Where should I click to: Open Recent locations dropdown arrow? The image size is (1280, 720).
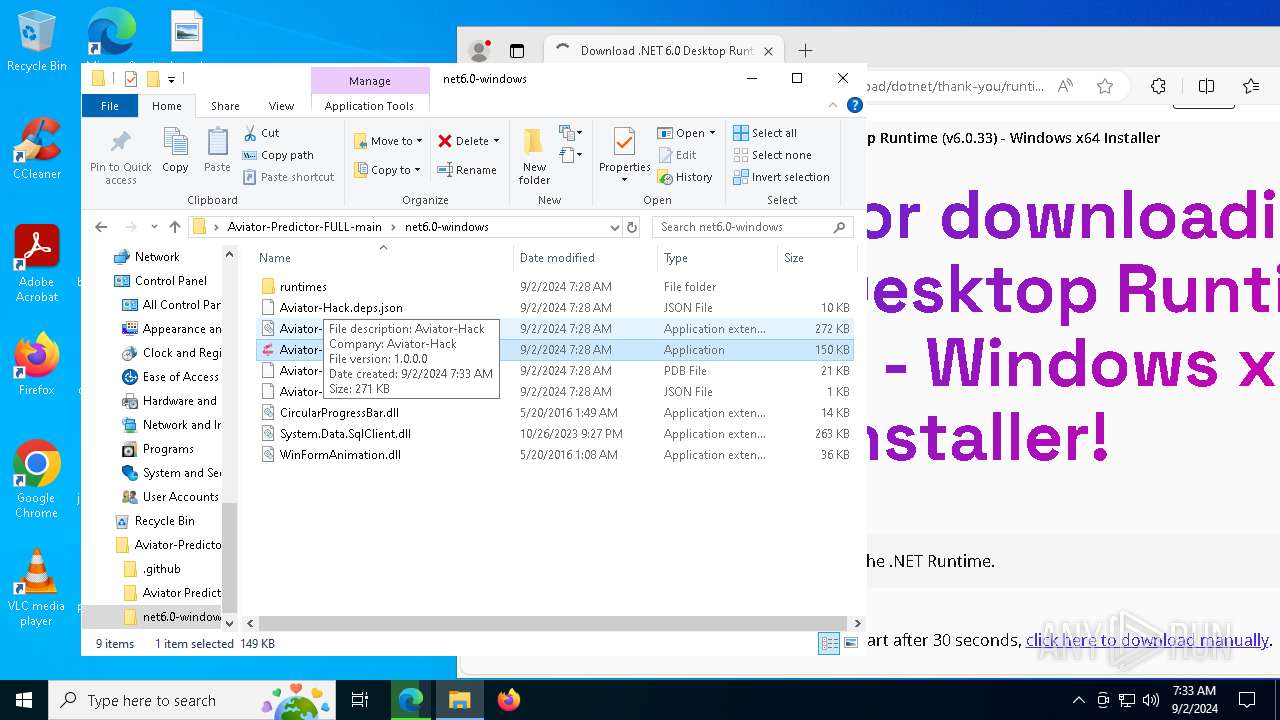153,227
